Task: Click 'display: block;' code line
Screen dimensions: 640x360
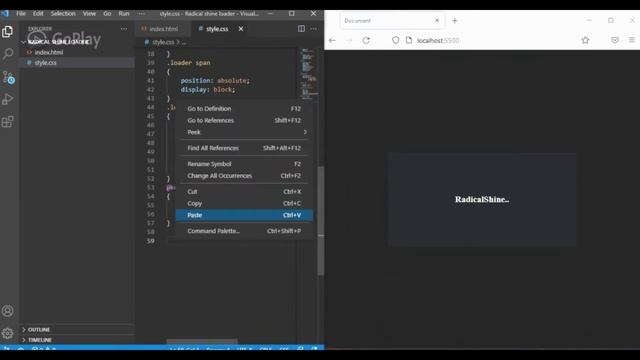Action: pos(208,89)
